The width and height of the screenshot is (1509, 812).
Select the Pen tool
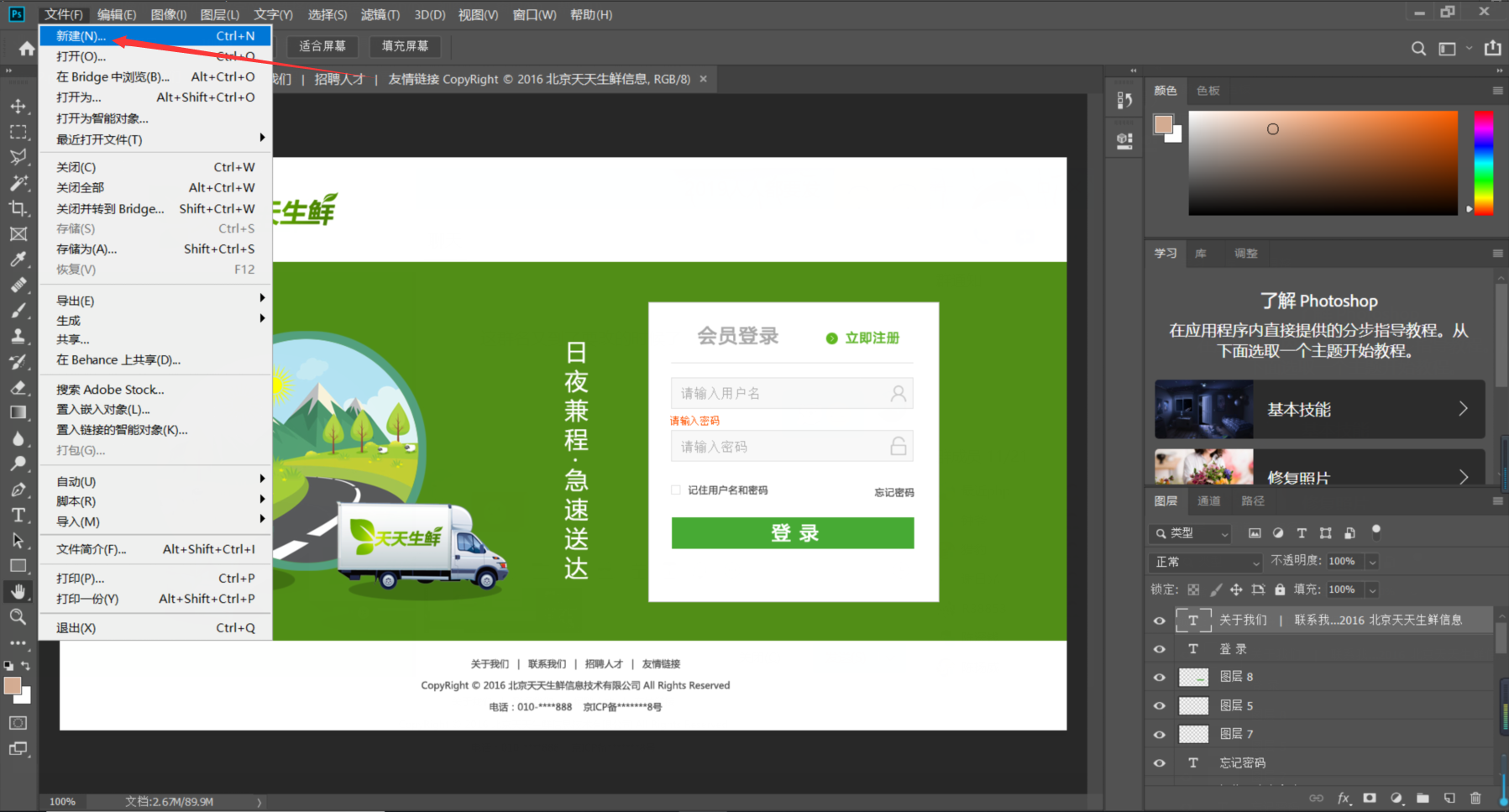click(x=18, y=490)
